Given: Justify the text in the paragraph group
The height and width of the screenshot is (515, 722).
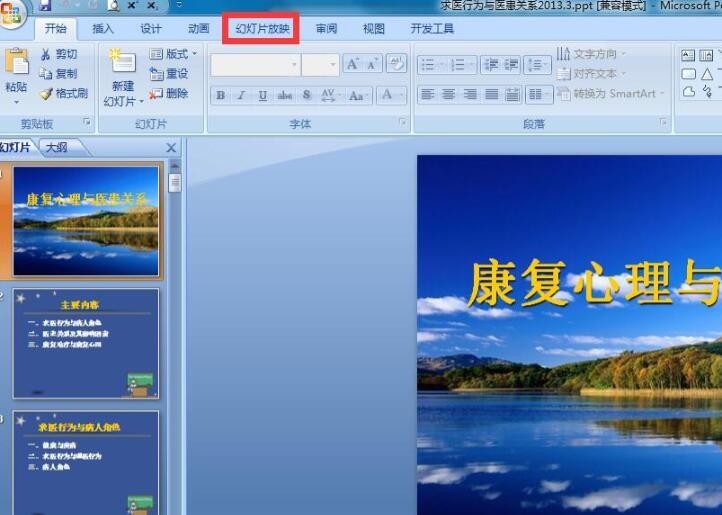Looking at the screenshot, I should [x=491, y=94].
